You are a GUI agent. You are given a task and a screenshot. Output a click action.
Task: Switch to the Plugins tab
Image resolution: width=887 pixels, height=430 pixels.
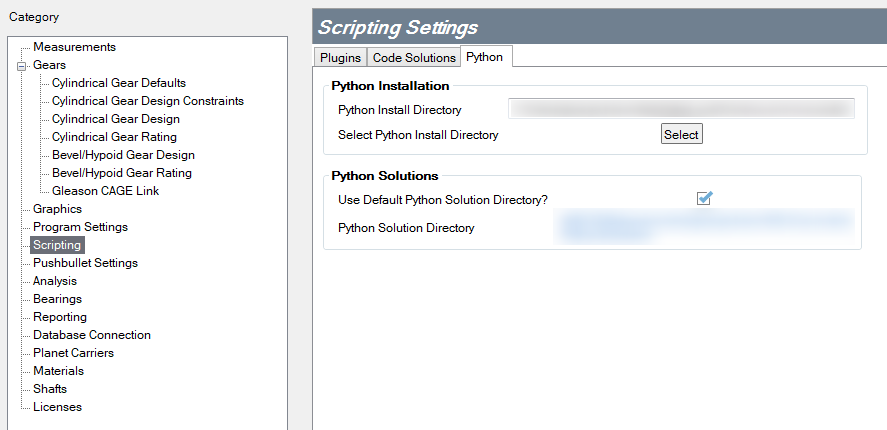coord(340,58)
